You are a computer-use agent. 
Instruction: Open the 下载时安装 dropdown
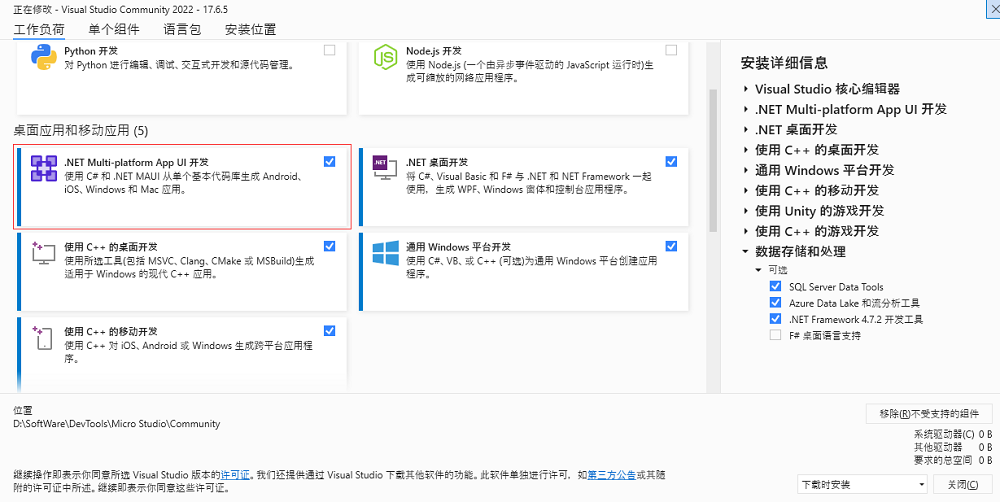click(x=863, y=484)
